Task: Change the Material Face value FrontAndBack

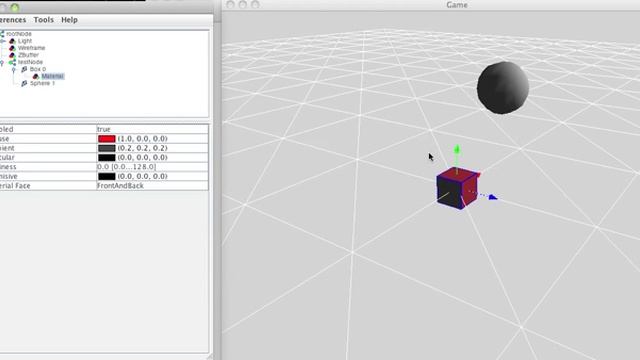Action: click(x=120, y=186)
